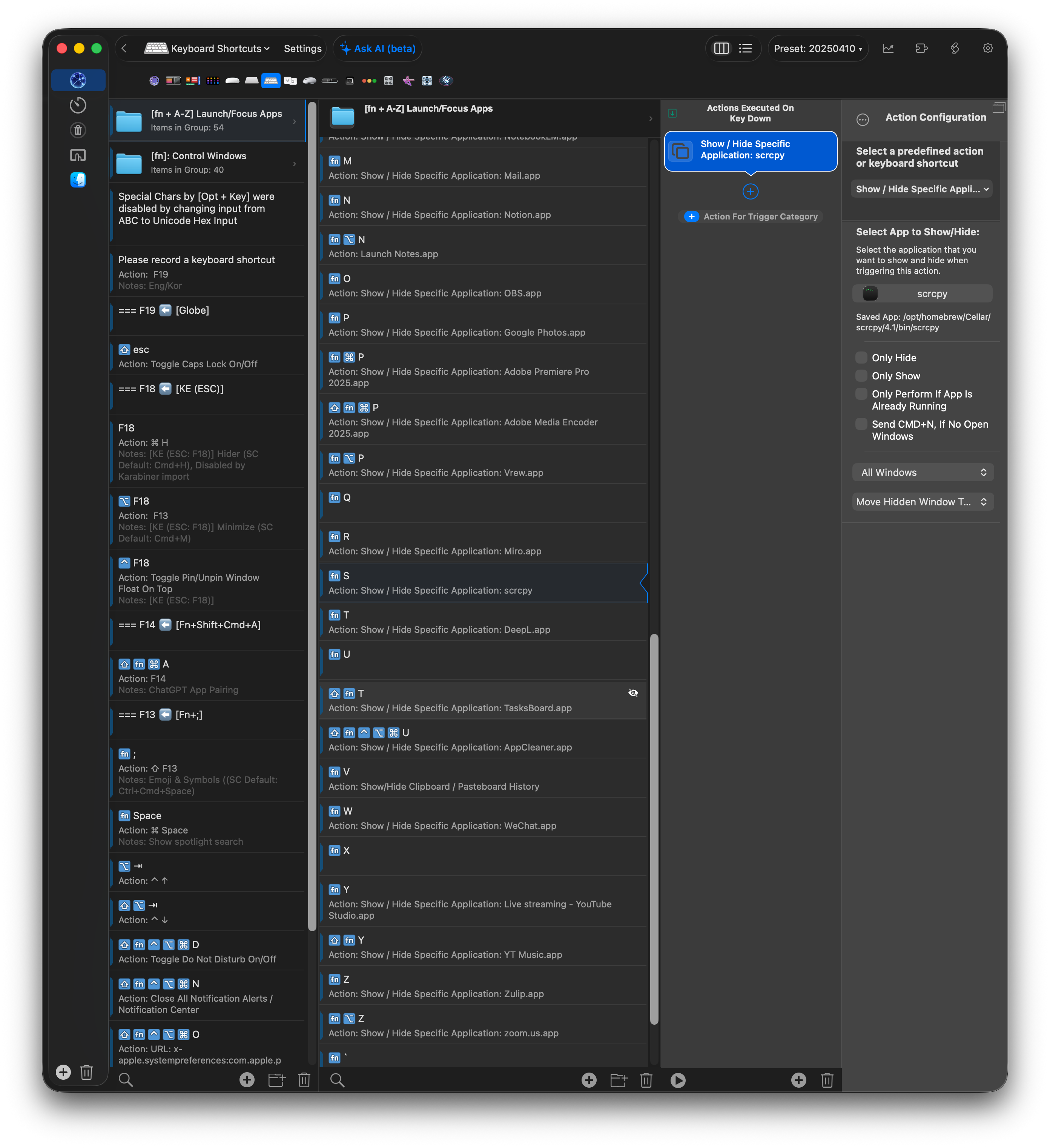
Task: Click the chevron in the middle column header
Action: click(651, 118)
